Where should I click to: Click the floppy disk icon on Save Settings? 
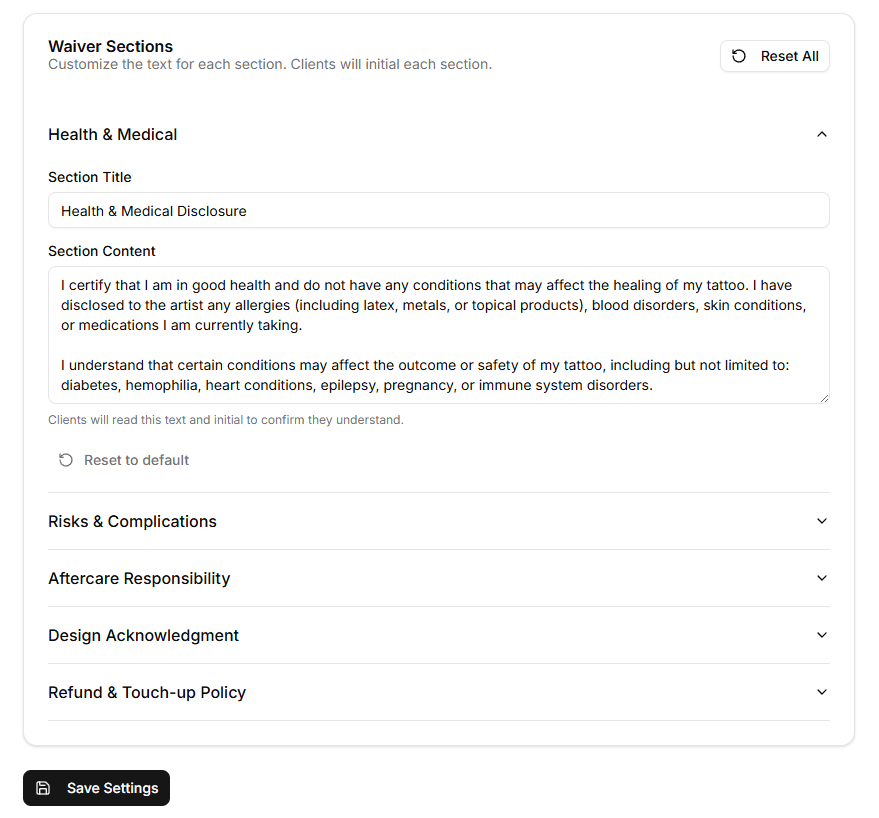(43, 788)
